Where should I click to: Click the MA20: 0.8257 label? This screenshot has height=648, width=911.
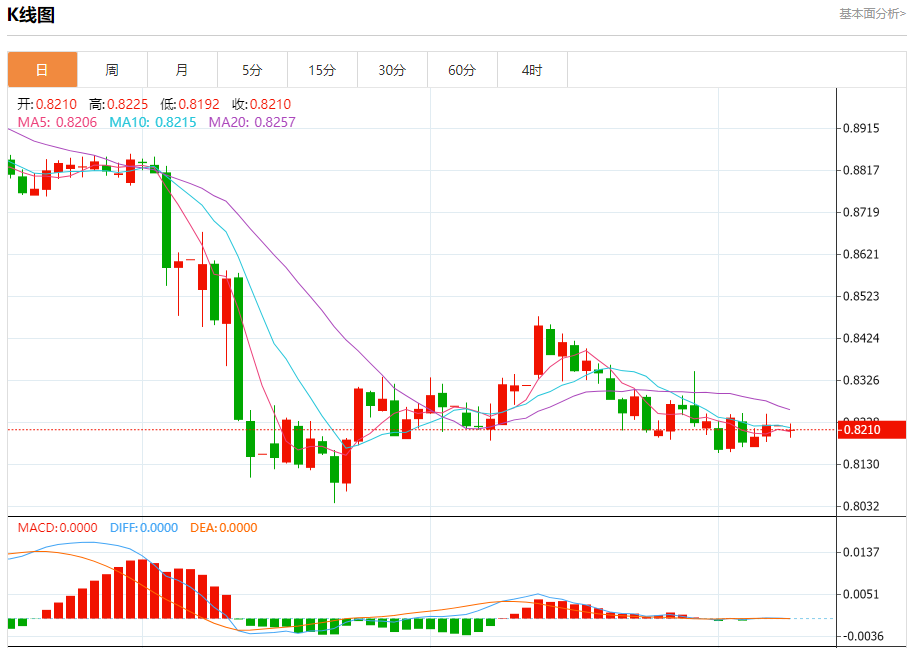point(252,122)
